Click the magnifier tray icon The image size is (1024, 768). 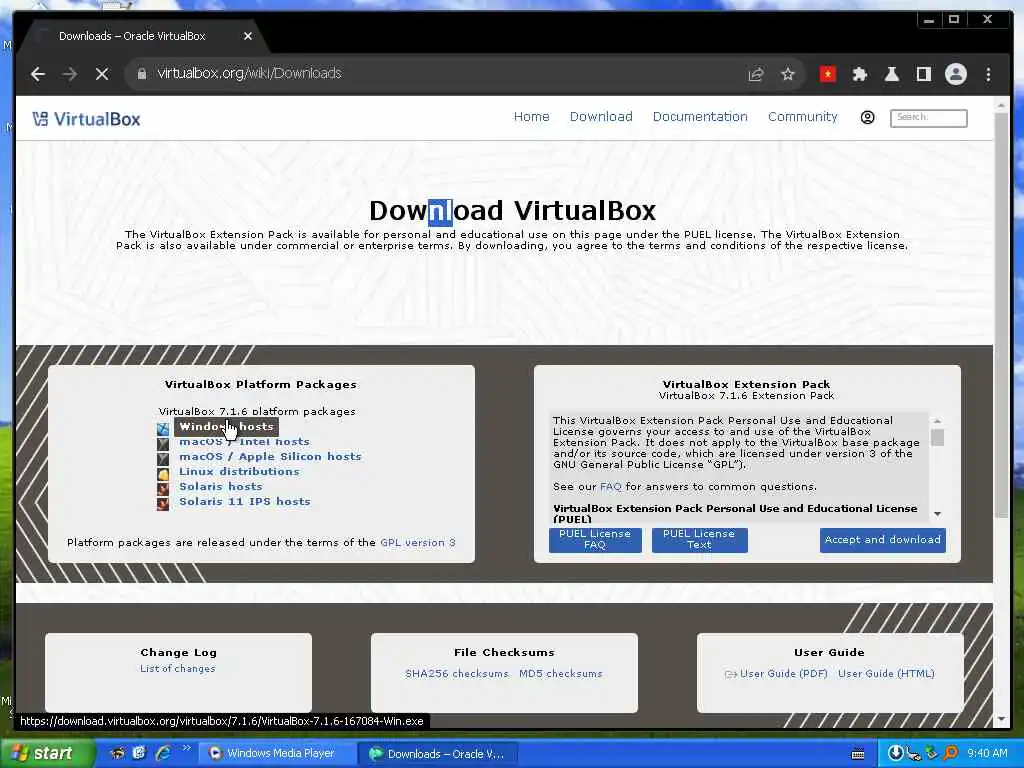pos(951,754)
